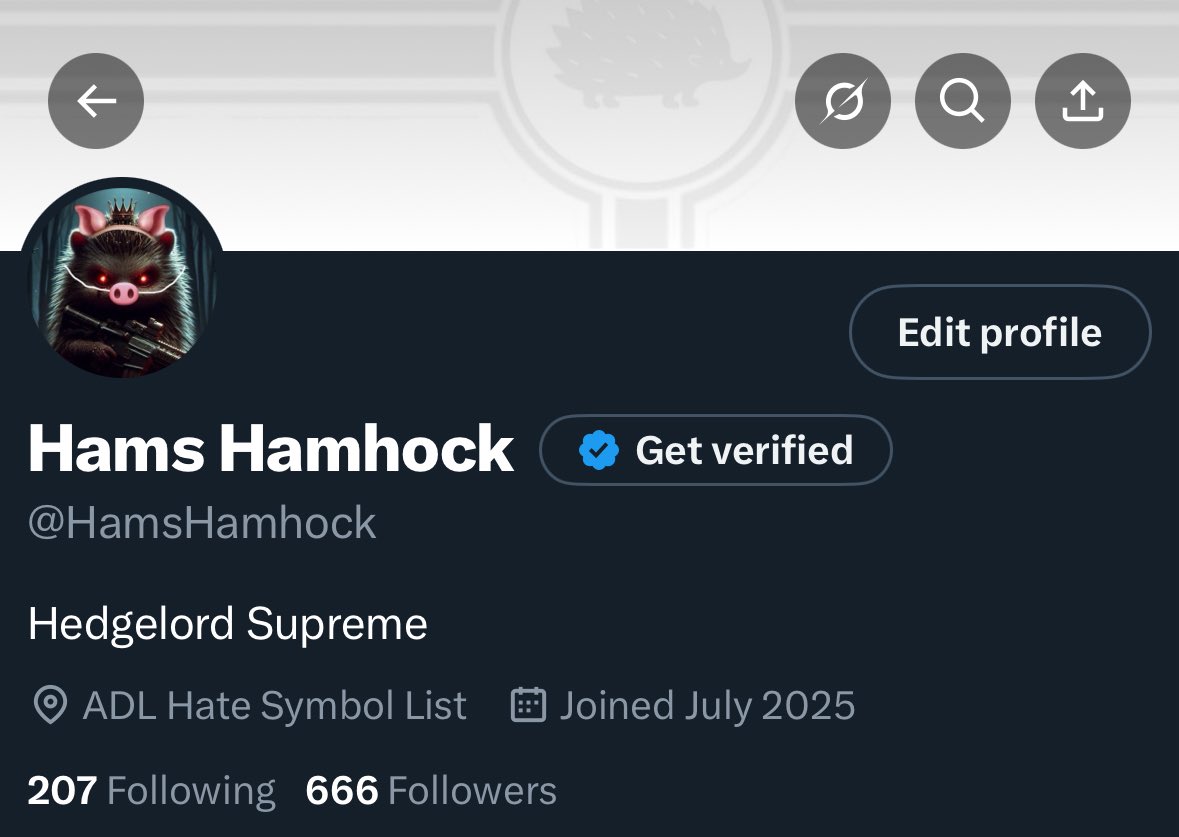Screen dimensions: 1179x837
Task: Tap the Followers label text
Action: (472, 791)
